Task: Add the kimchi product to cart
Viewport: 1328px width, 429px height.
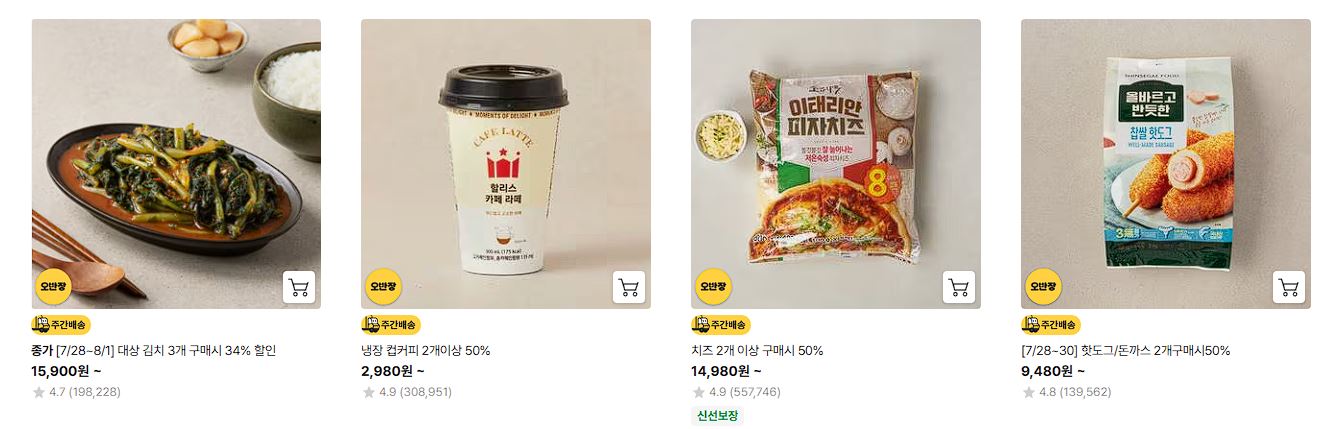Action: pyautogui.click(x=298, y=287)
